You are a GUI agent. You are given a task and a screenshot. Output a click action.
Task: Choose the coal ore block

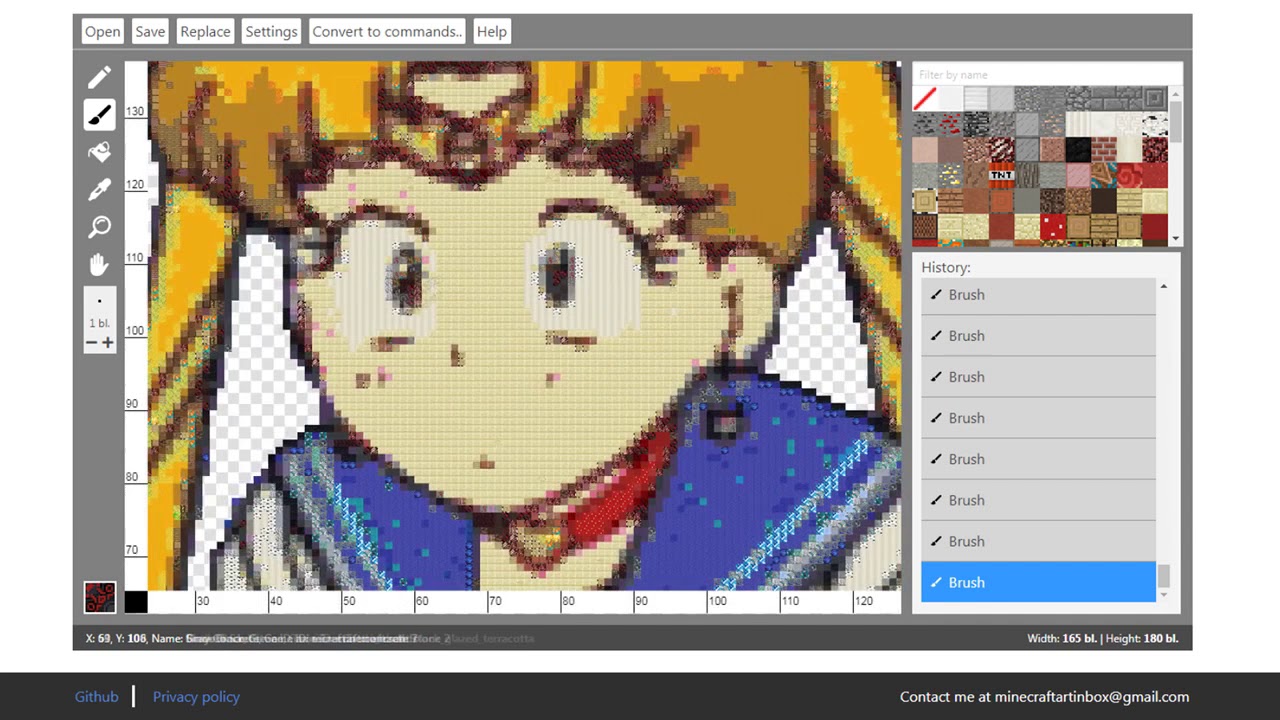925,124
